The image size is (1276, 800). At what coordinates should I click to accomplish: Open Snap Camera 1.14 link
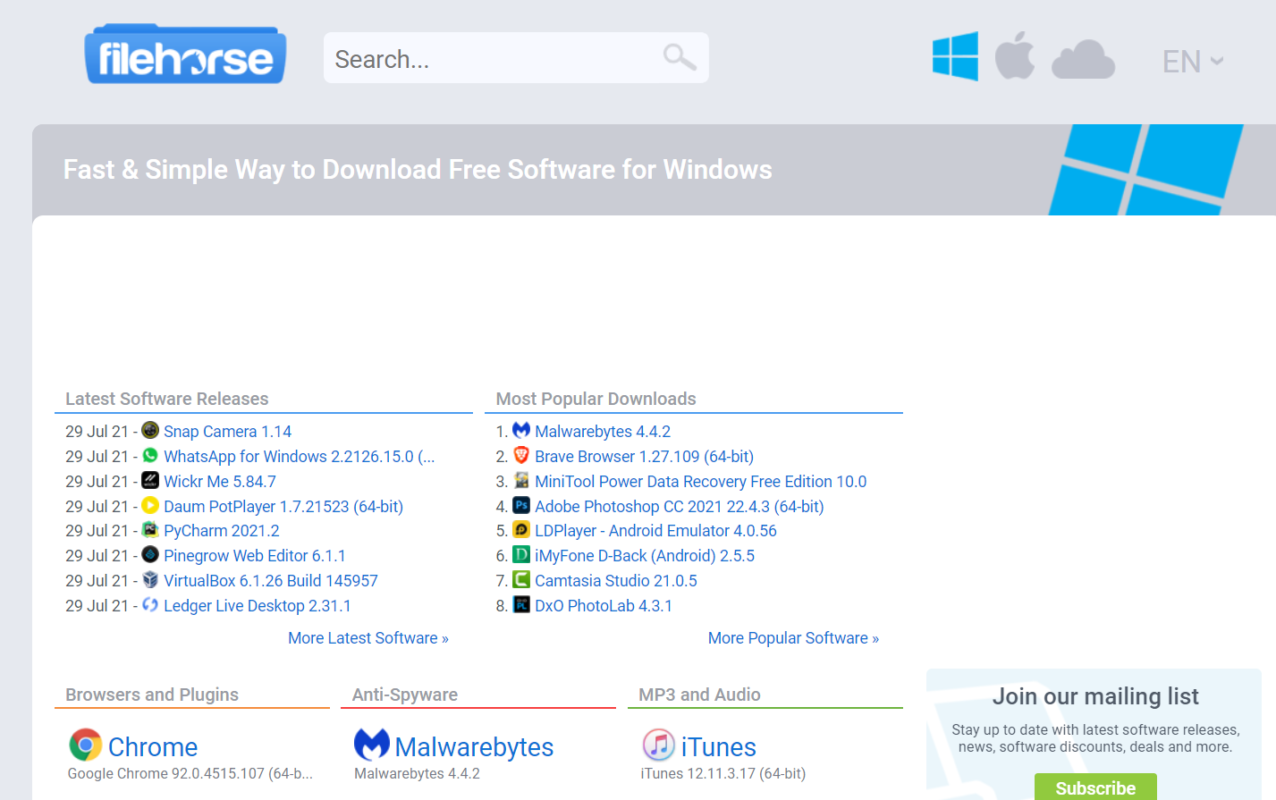point(227,432)
